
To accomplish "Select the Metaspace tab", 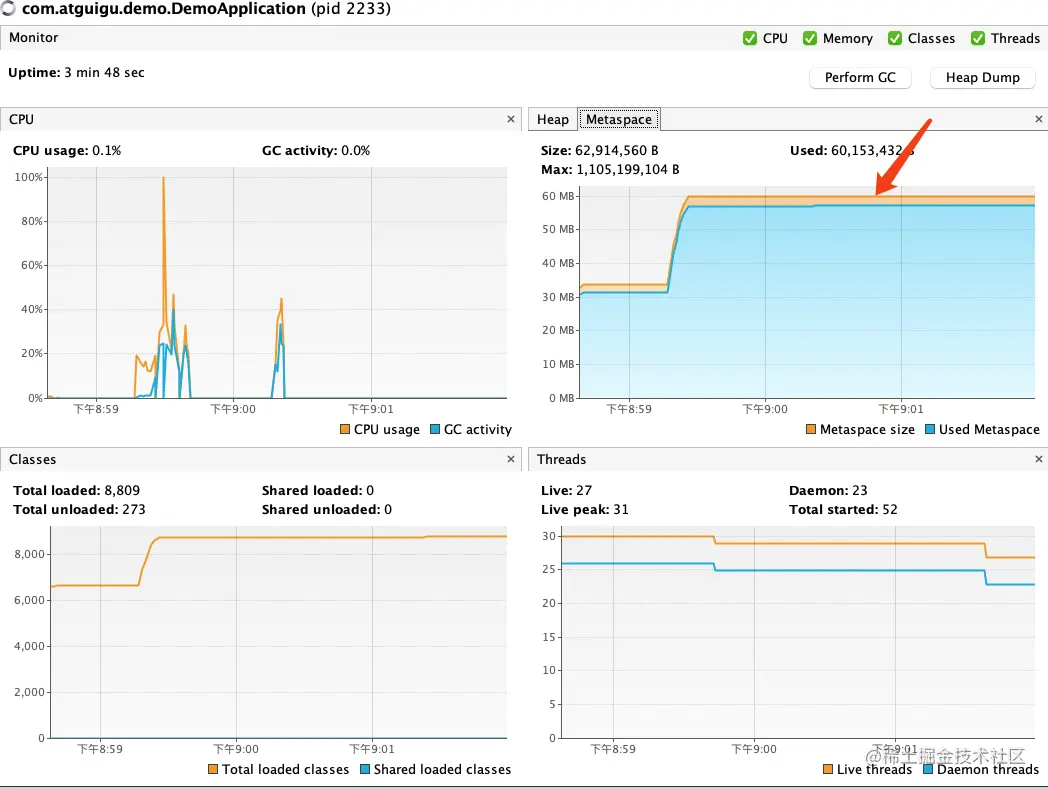I will pyautogui.click(x=619, y=119).
